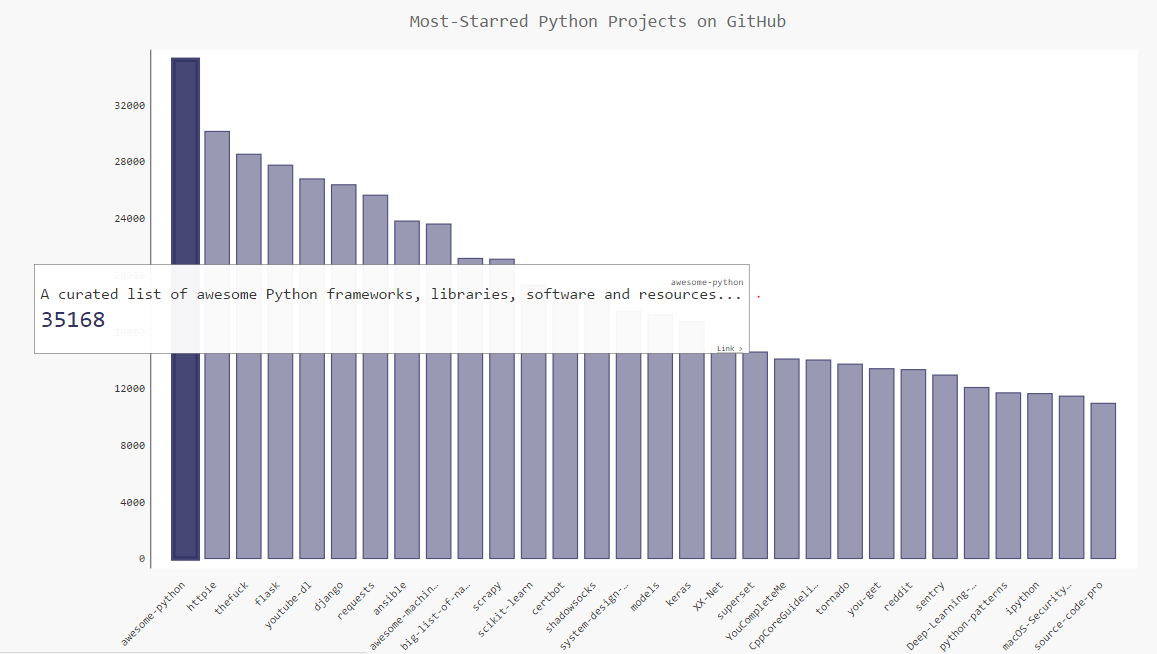The height and width of the screenshot is (654, 1157).
Task: Click the 'source-code-pro' x-axis label
Action: click(x=1068, y=616)
